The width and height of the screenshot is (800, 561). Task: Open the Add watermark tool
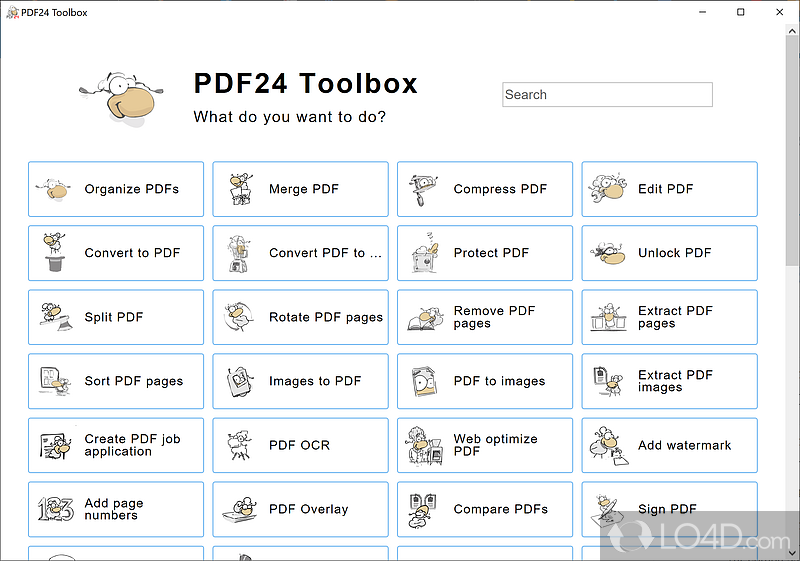point(670,445)
